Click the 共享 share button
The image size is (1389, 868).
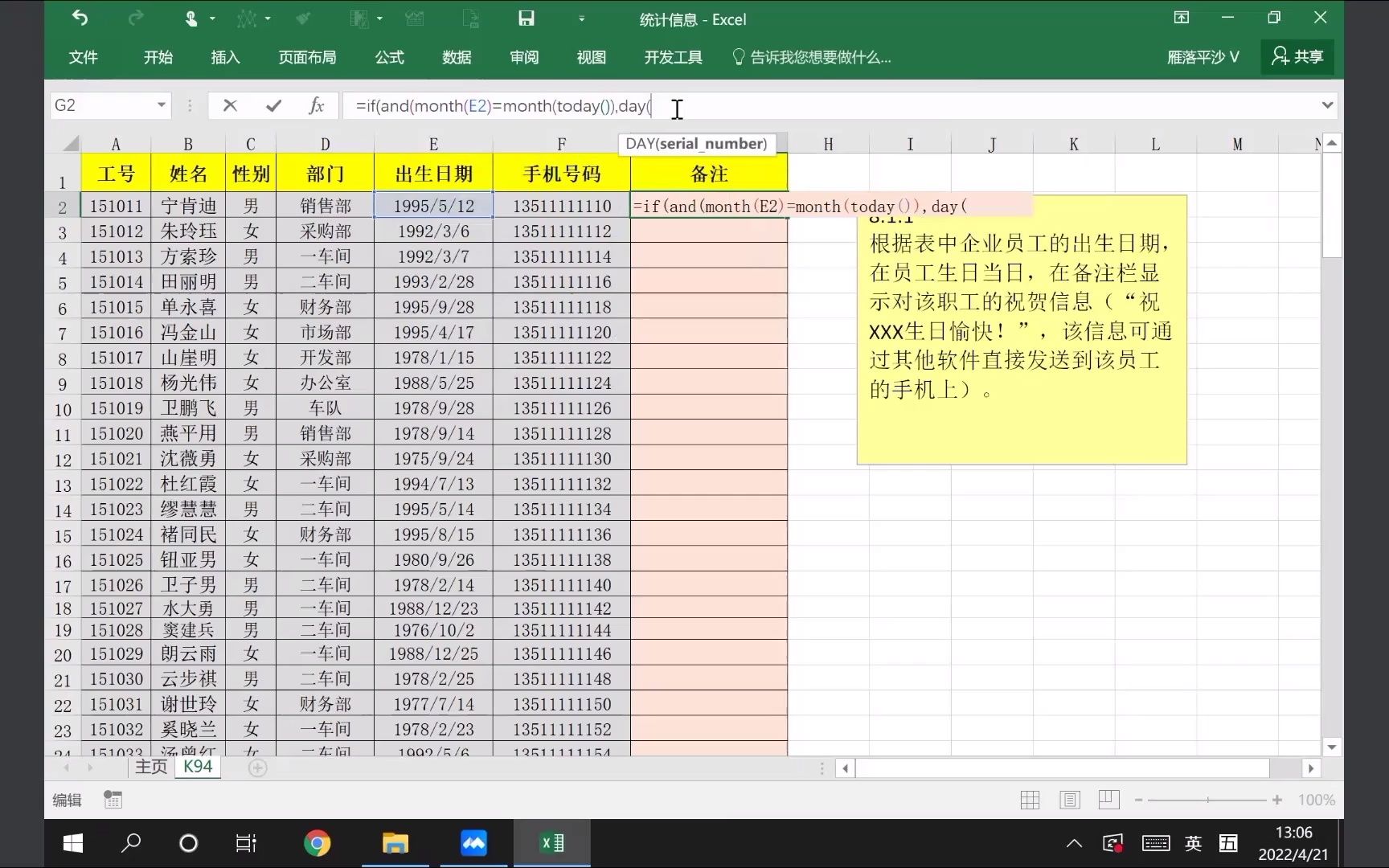1297,56
